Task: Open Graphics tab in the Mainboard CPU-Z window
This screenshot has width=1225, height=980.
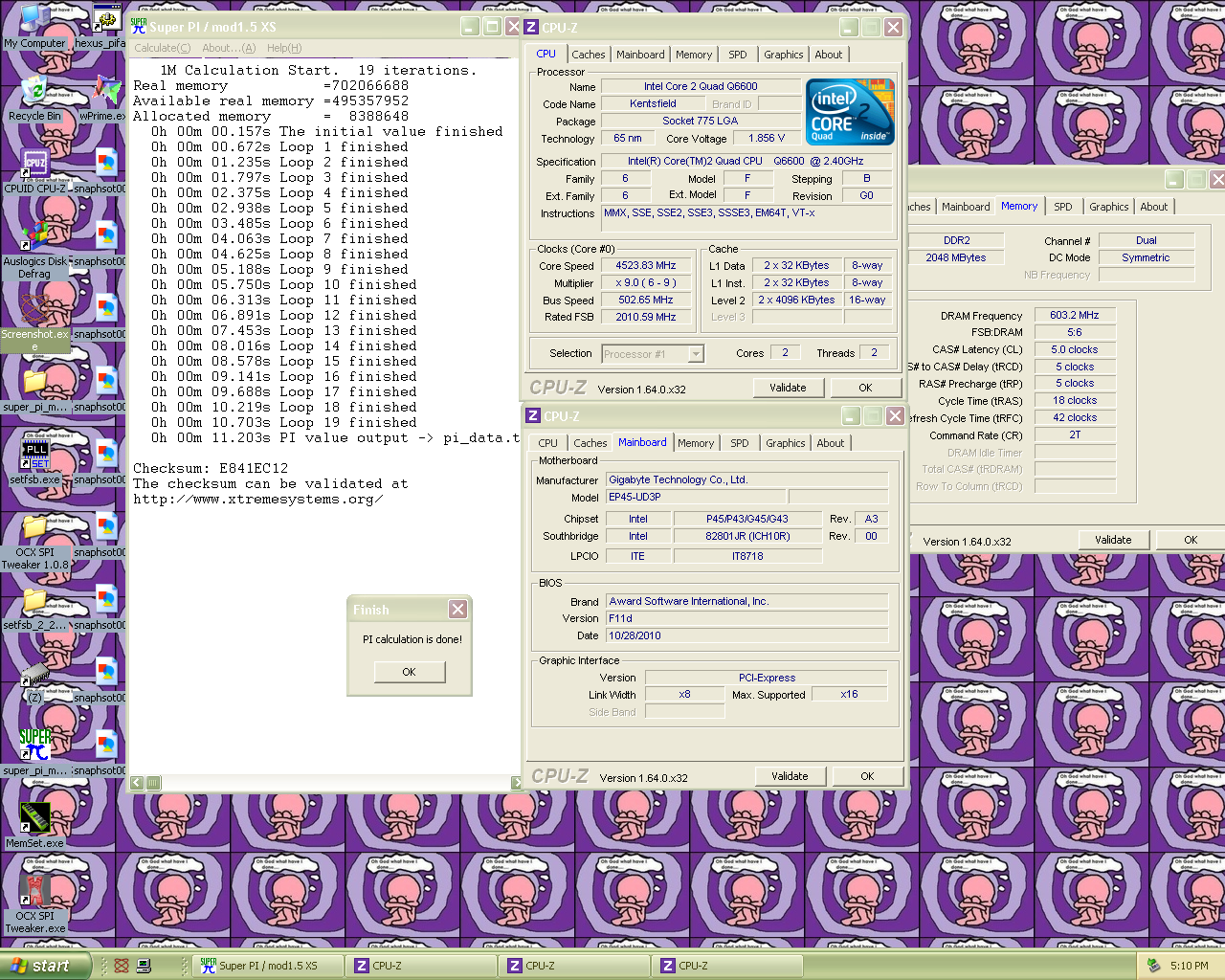Action: pyautogui.click(x=786, y=443)
